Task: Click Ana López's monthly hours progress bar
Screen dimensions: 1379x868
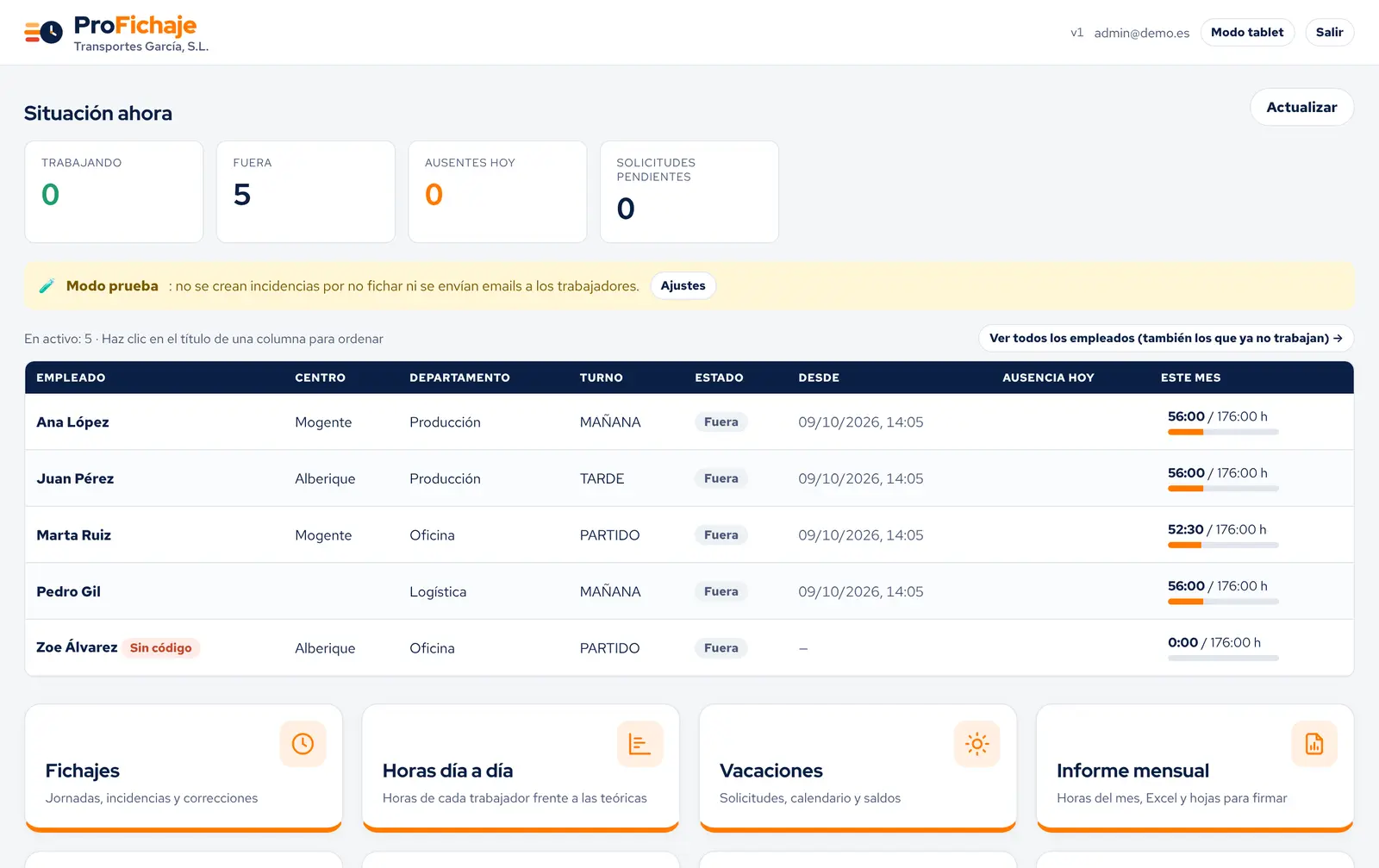Action: coord(1223,432)
